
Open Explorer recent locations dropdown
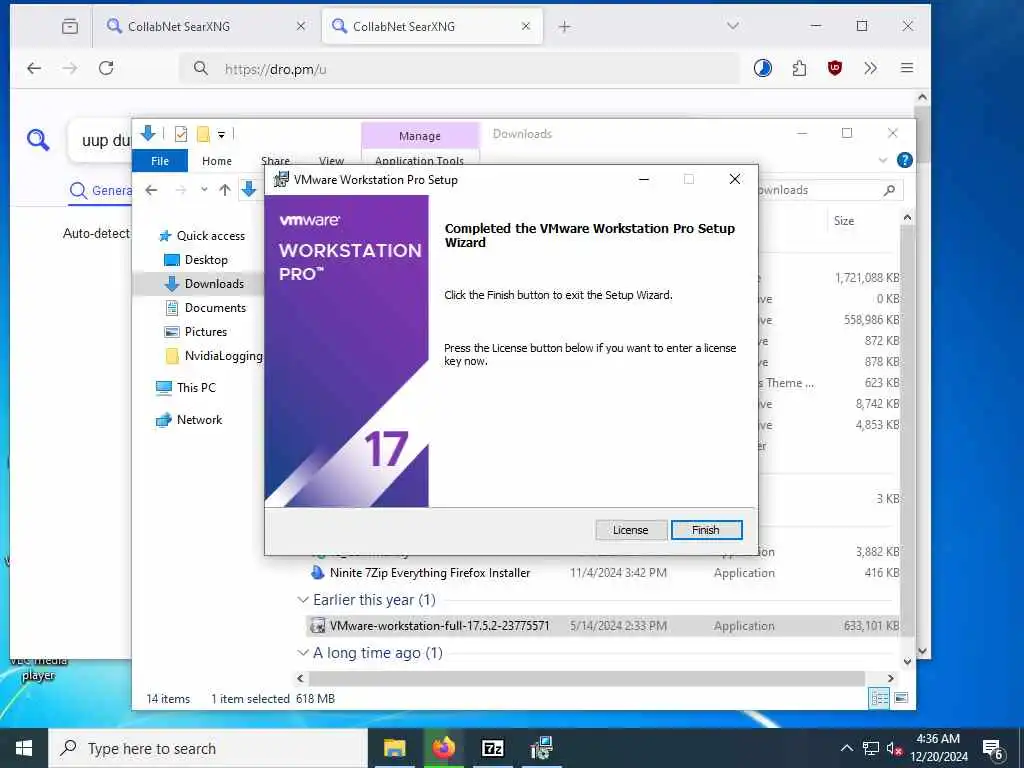point(204,190)
